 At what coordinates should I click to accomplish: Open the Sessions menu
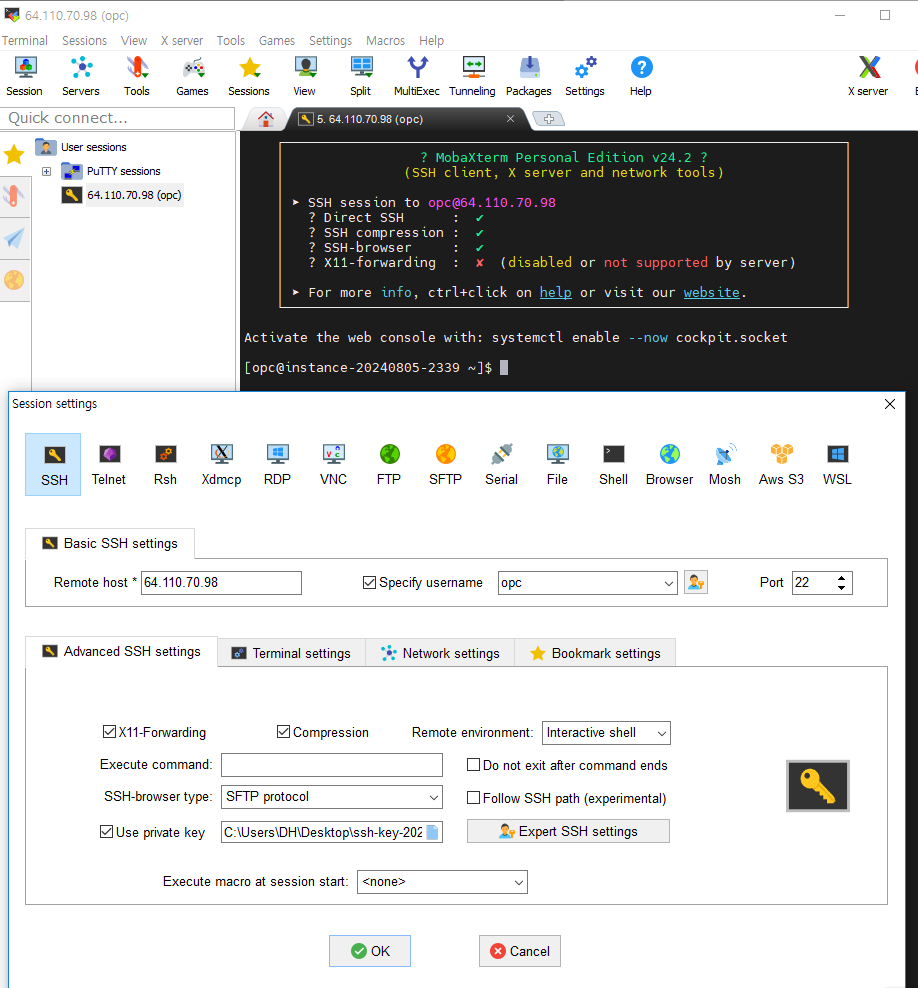(84, 40)
